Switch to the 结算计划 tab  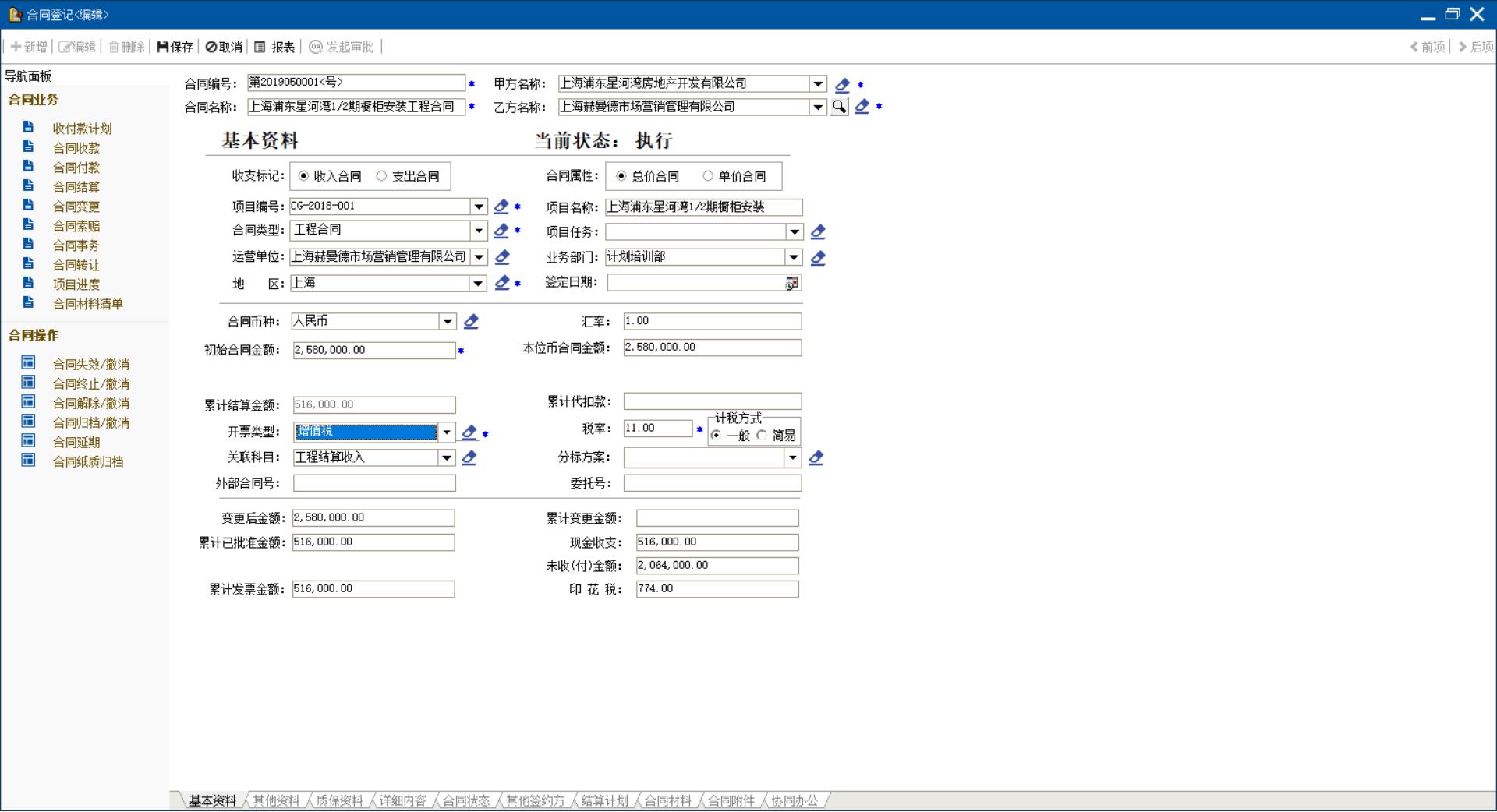coord(604,800)
